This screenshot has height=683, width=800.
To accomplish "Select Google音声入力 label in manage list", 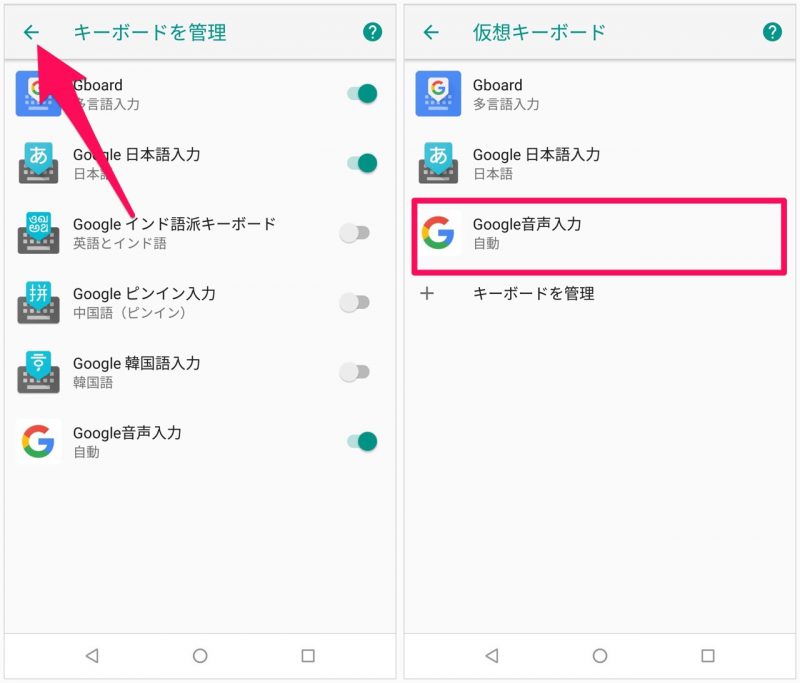I will tap(127, 433).
